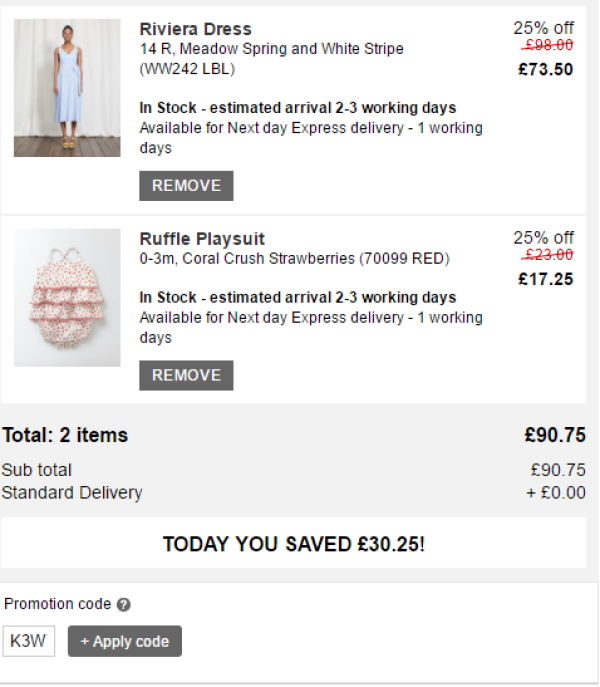The image size is (600, 687).
Task: Click Ruffle Playsuit Coral Crush Strawberries details
Action: click(x=295, y=259)
